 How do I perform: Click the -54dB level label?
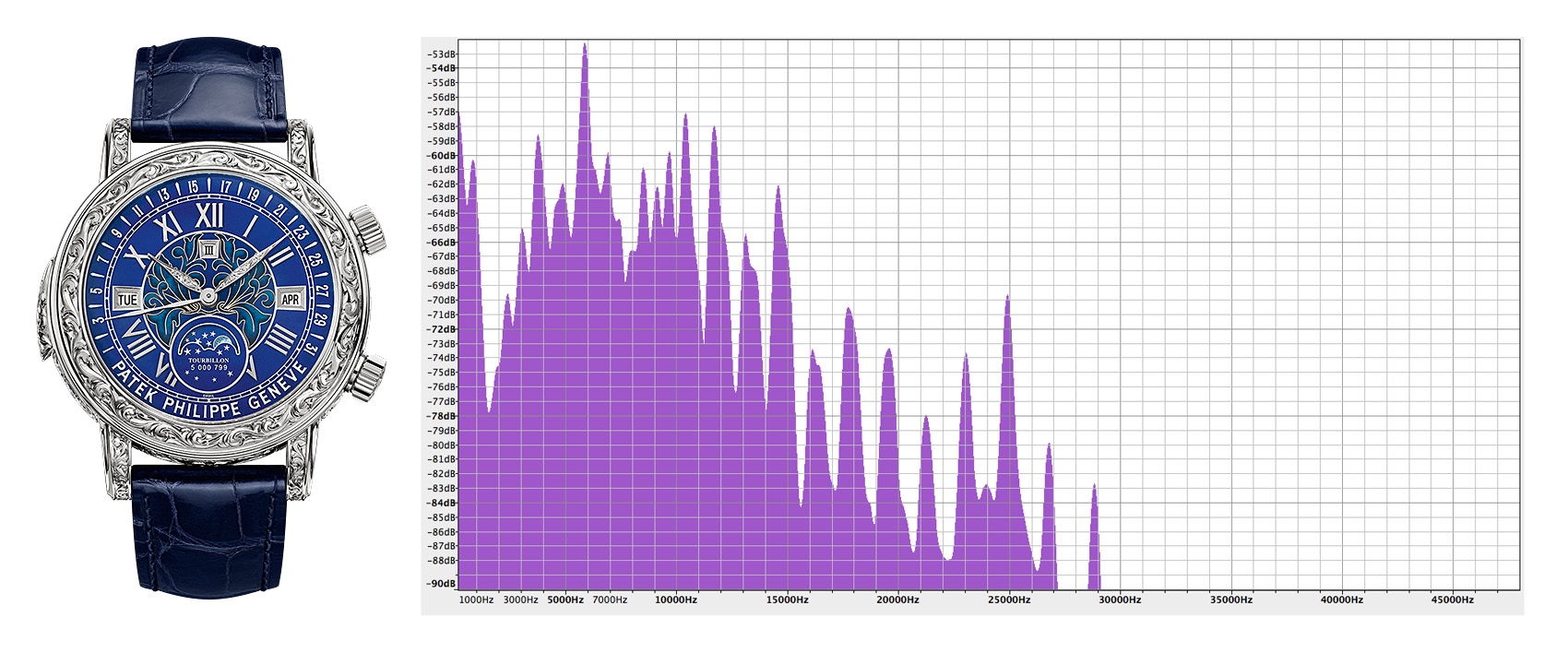coord(442,68)
